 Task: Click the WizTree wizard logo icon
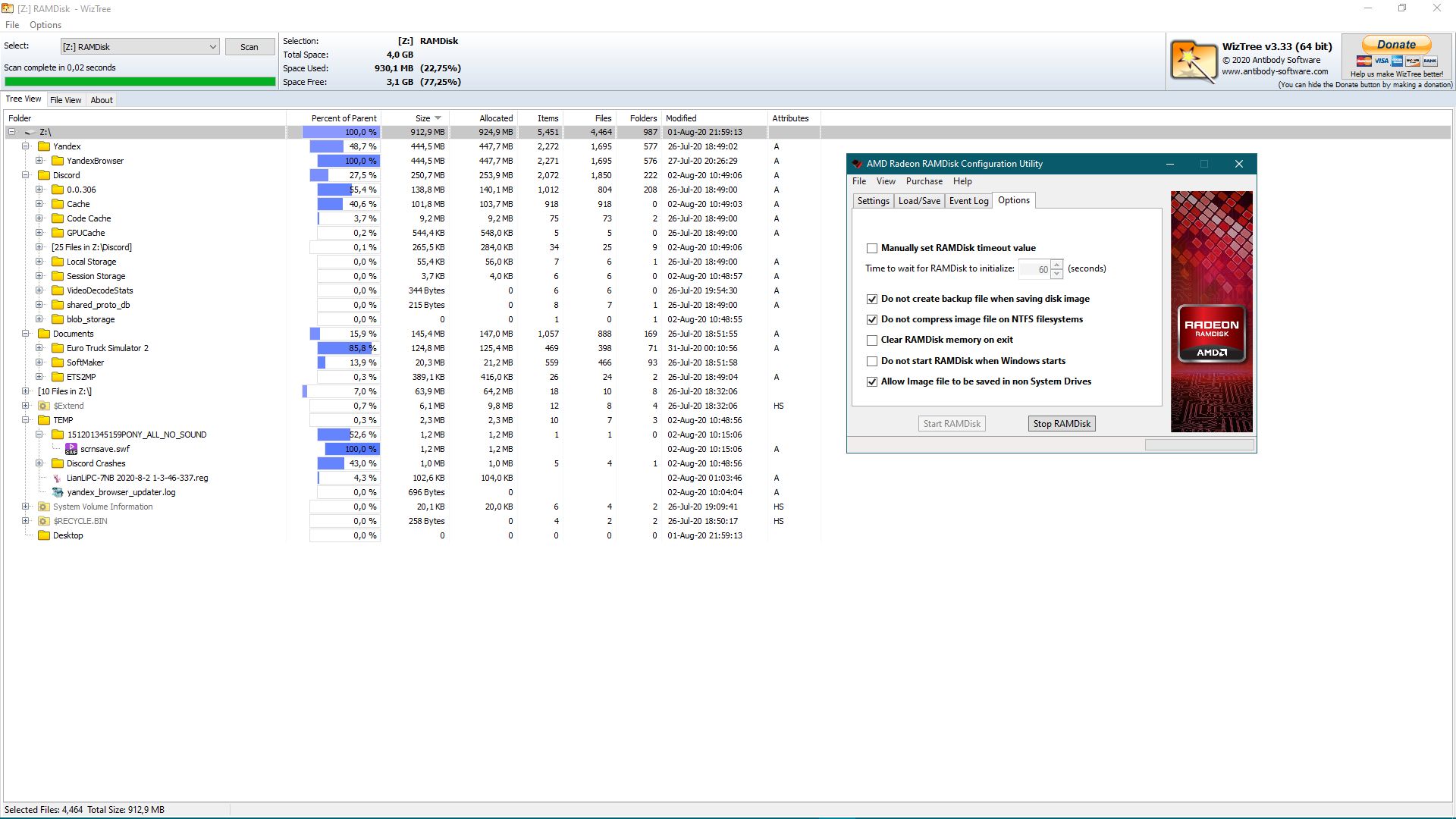[1193, 61]
